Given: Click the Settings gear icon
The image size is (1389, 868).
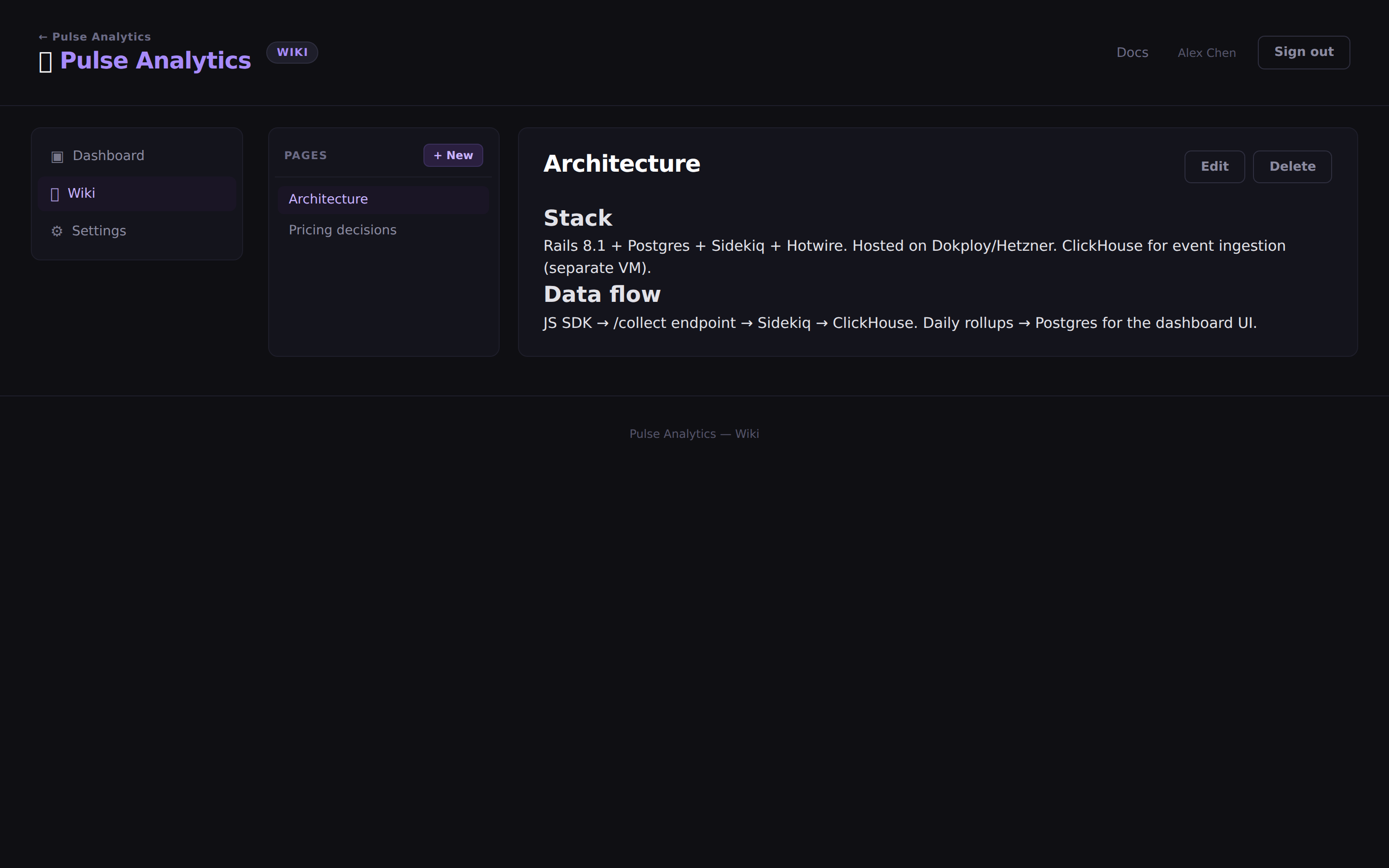Looking at the screenshot, I should pos(57,231).
